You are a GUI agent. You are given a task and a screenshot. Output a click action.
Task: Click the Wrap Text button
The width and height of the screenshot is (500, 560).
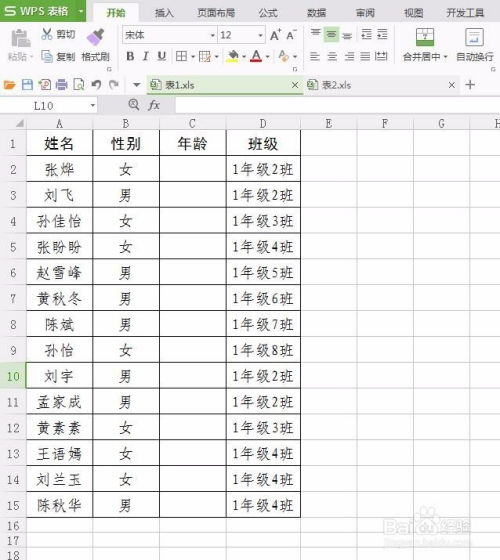tap(475, 44)
